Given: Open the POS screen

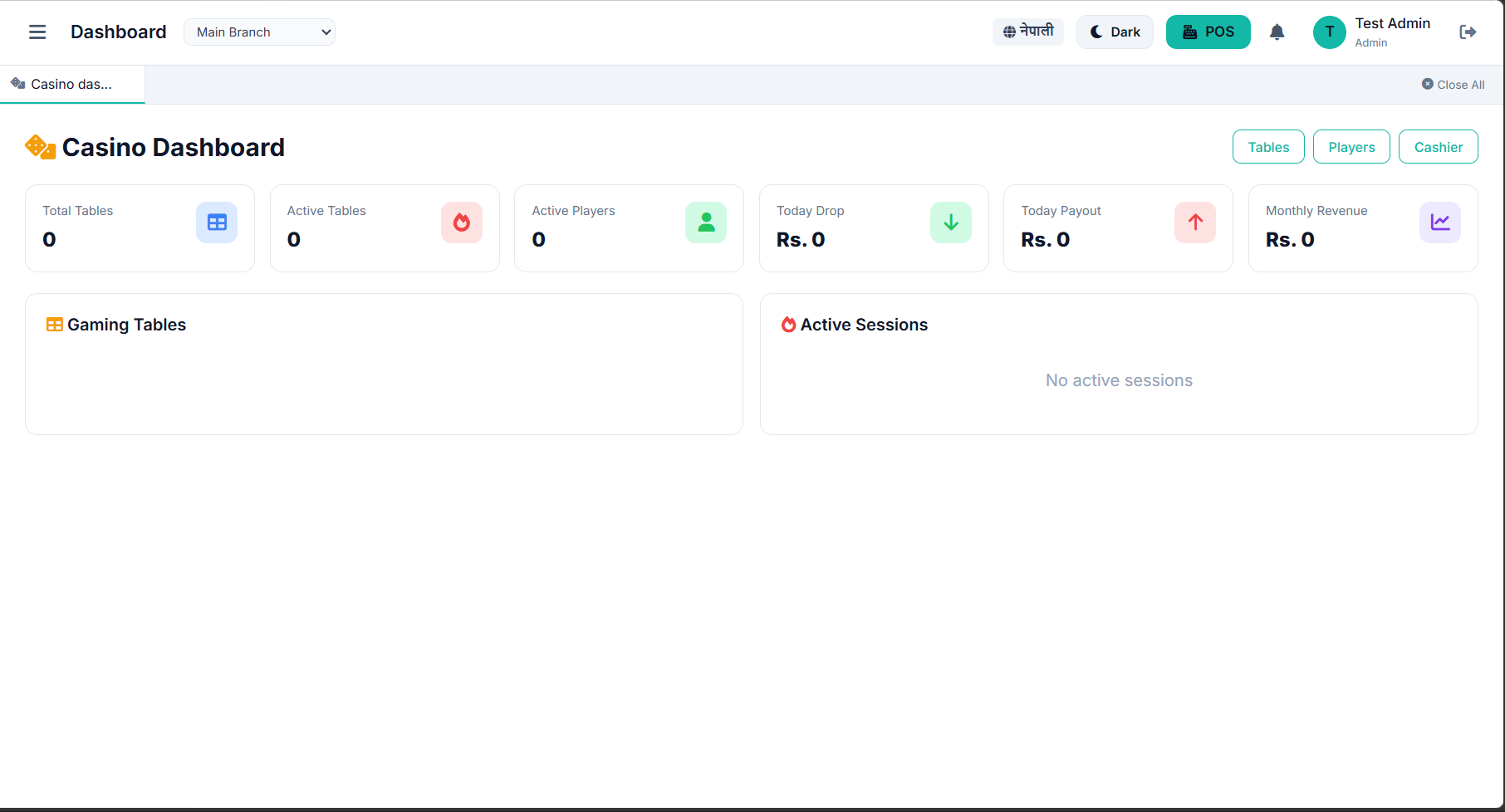Looking at the screenshot, I should pos(1208,32).
